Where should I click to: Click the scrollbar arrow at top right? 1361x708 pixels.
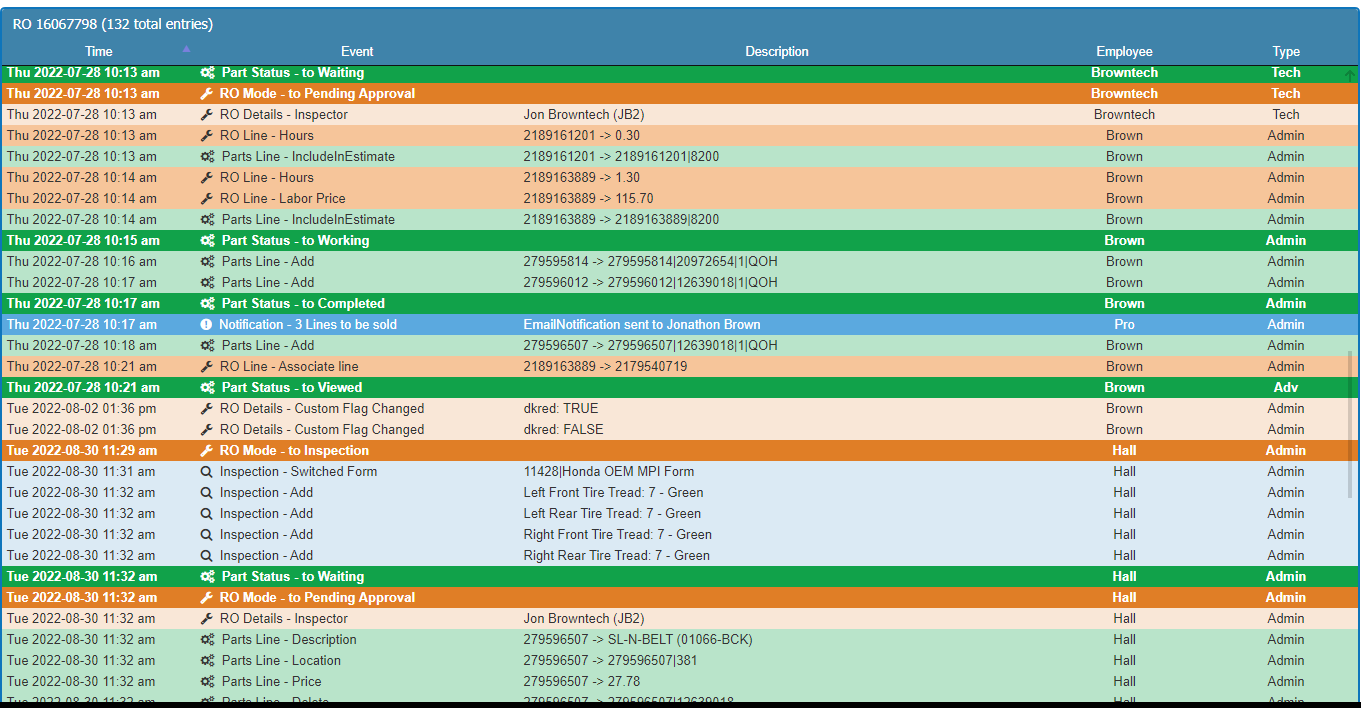tap(1352, 75)
